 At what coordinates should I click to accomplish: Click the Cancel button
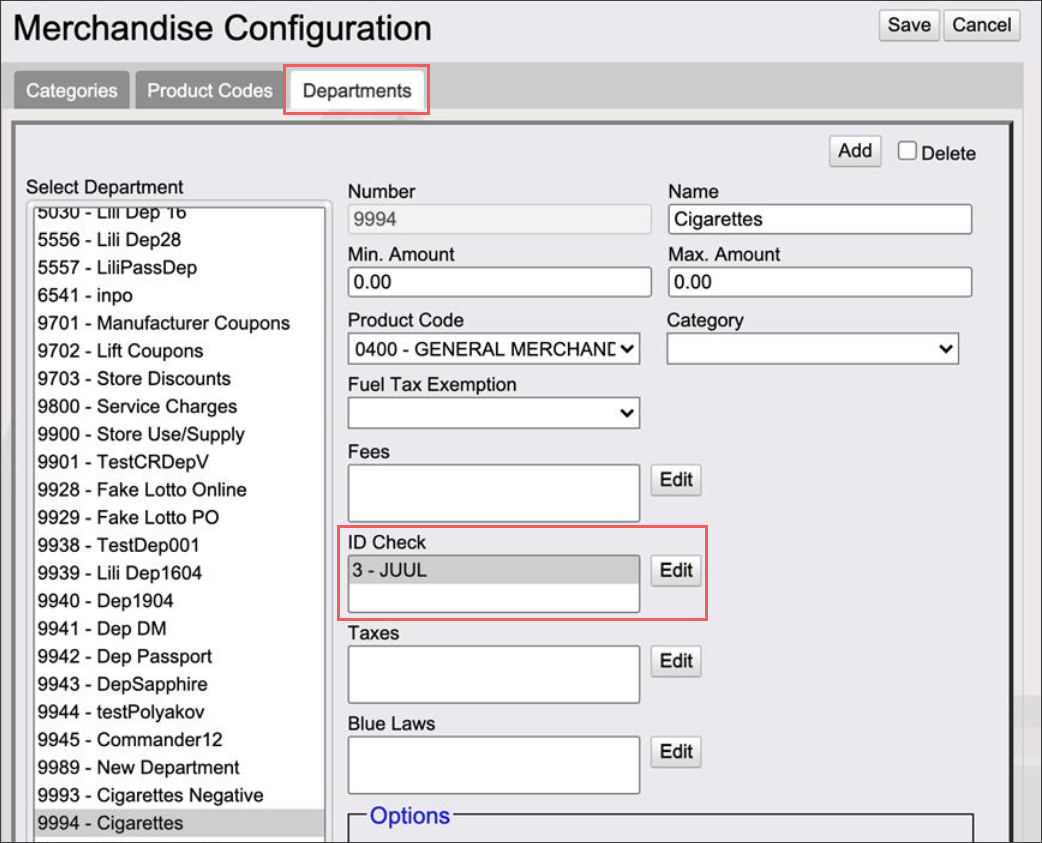[x=981, y=26]
